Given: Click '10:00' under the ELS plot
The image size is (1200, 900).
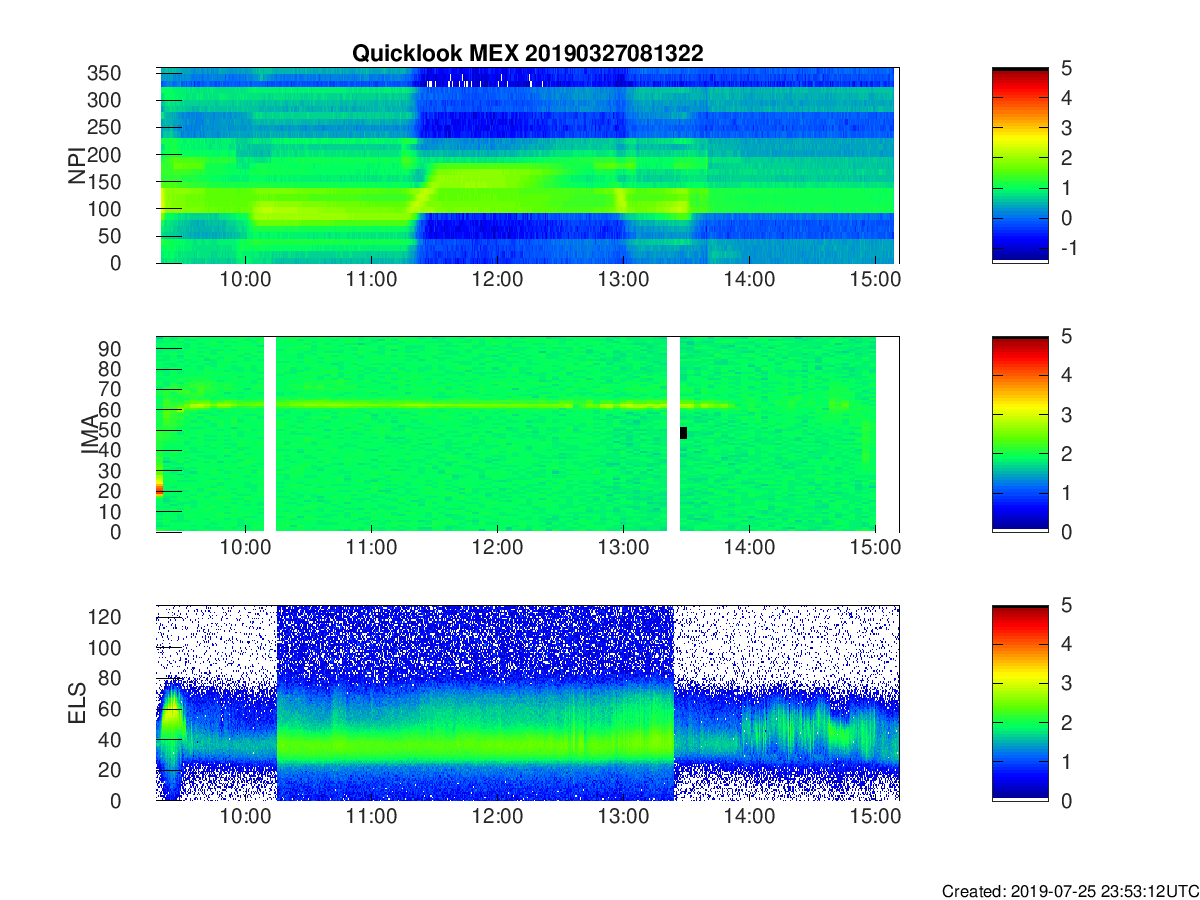Looking at the screenshot, I should [246, 819].
